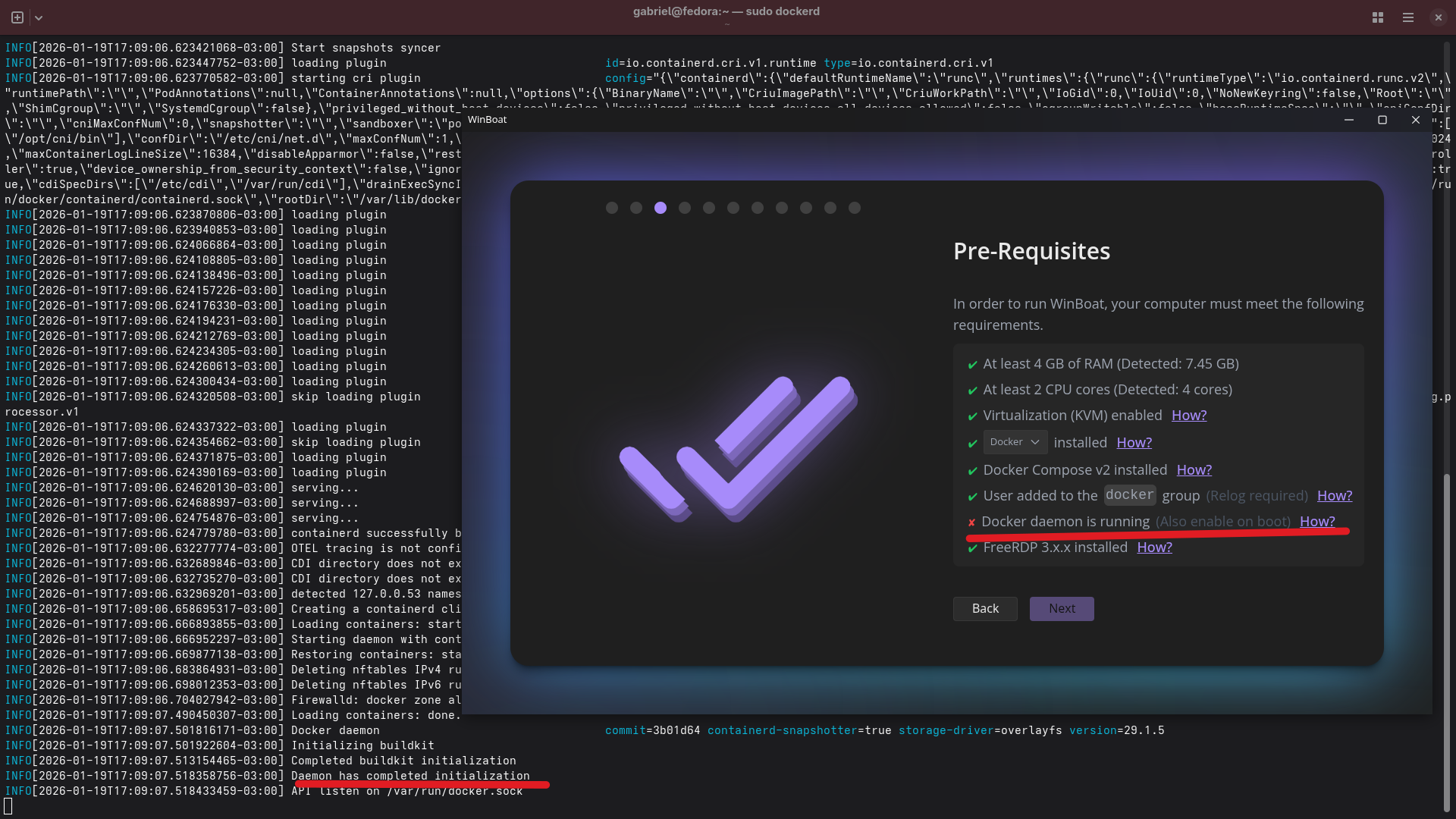Open How? link for Docker daemon running
Image resolution: width=1456 pixels, height=819 pixels.
(x=1317, y=522)
